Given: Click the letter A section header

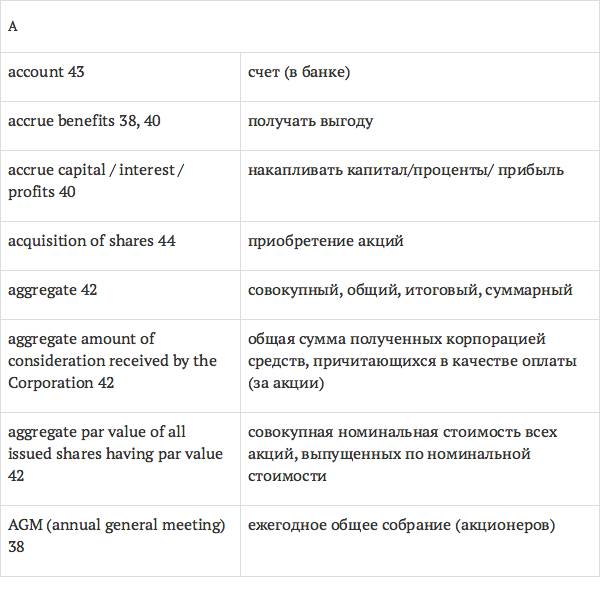Looking at the screenshot, I should 13,27.
